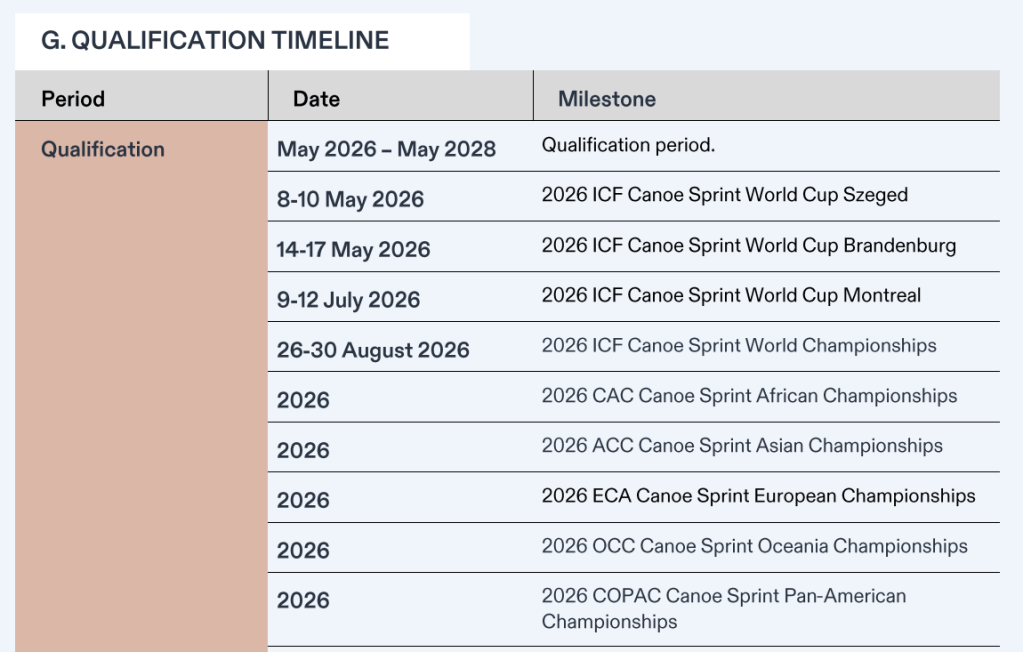Select the CAC African Championships milestone
The image size is (1023, 652).
[749, 395]
